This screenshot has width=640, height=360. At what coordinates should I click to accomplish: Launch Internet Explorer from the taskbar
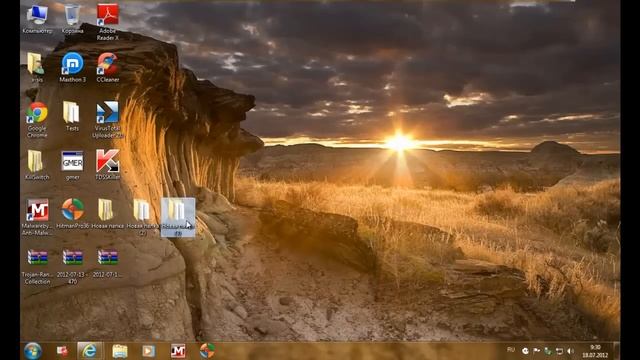pyautogui.click(x=90, y=351)
